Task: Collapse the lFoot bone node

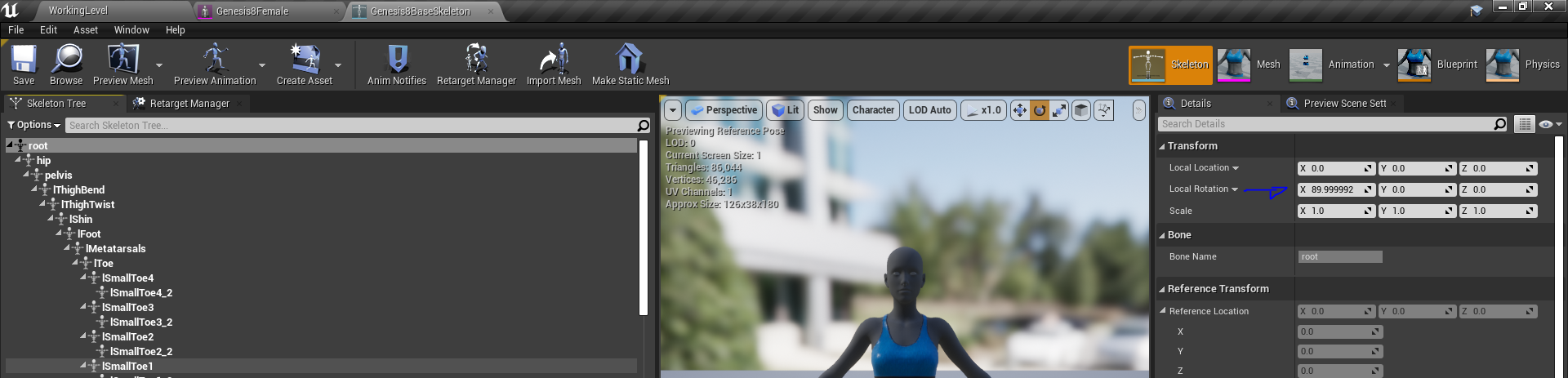Action: coord(59,233)
